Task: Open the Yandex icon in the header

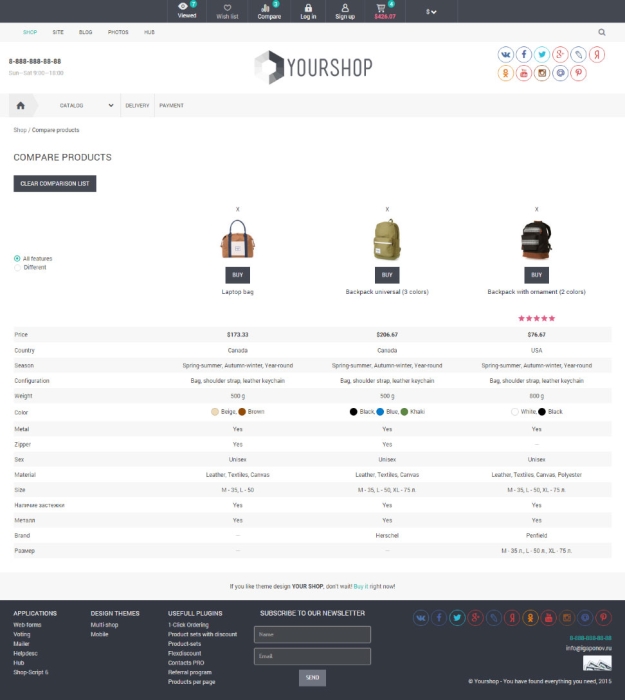Action: click(x=597, y=55)
